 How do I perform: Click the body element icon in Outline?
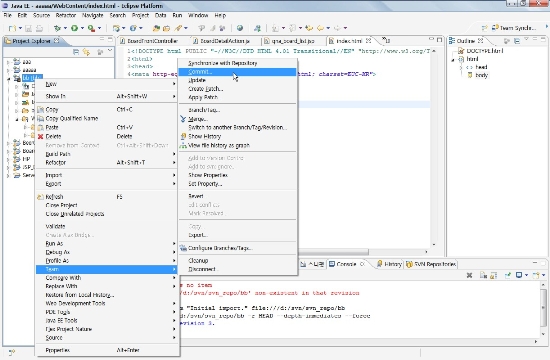[470, 75]
